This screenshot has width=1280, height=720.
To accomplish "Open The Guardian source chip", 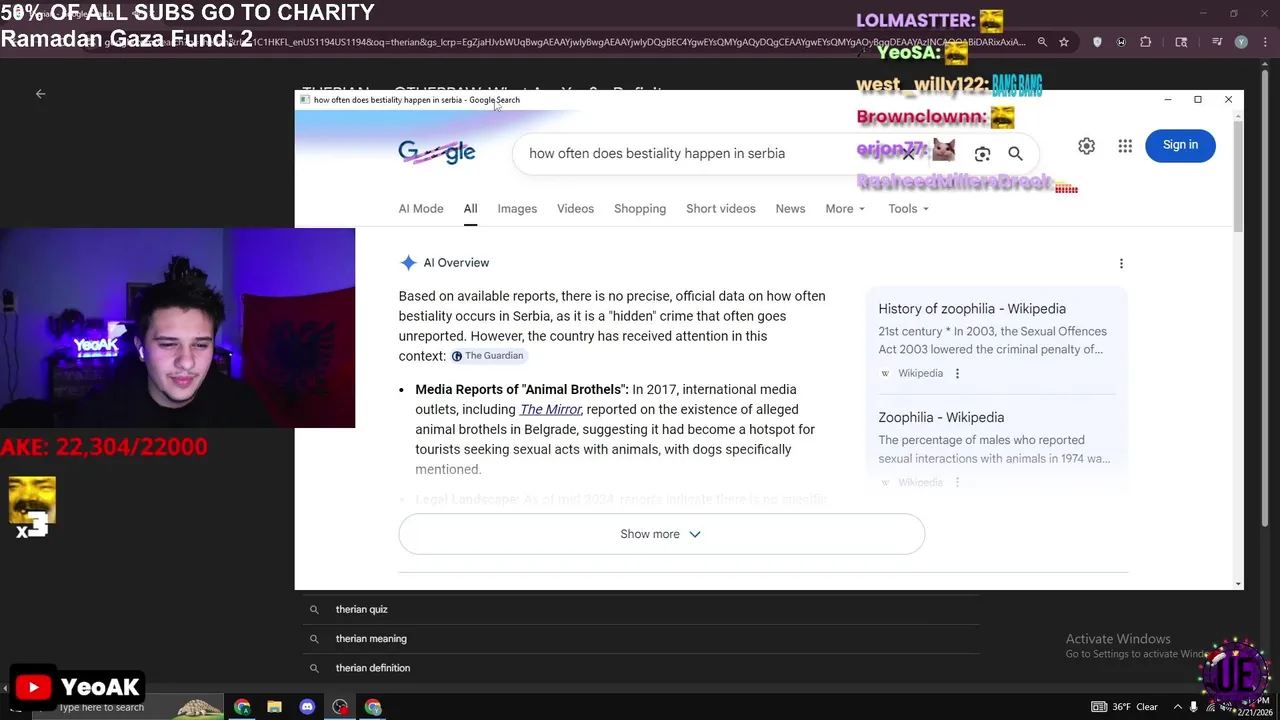I will pyautogui.click(x=488, y=356).
